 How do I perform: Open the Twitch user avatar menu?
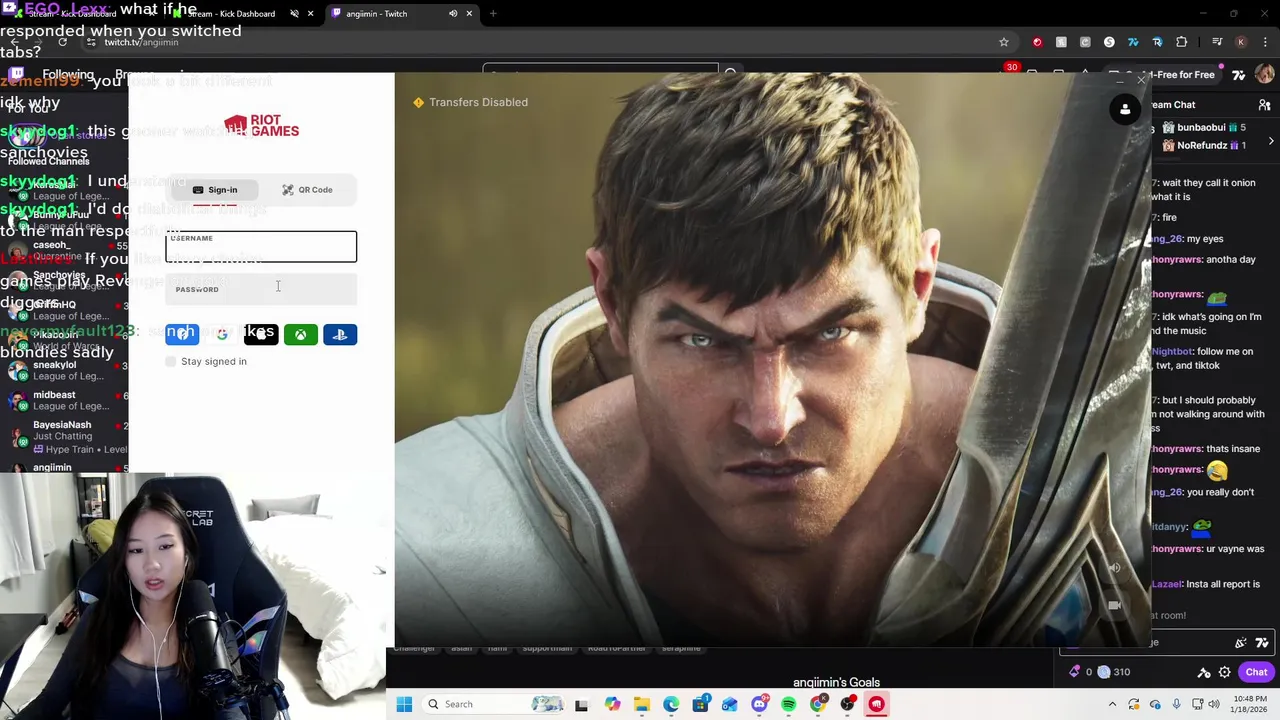click(x=1265, y=75)
